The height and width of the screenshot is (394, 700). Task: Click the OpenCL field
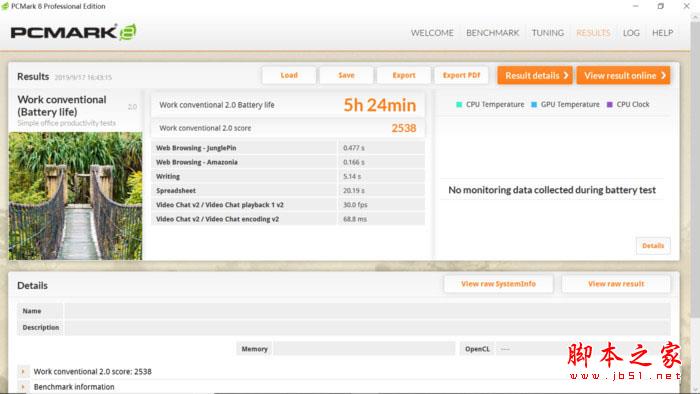pyautogui.click(x=583, y=349)
